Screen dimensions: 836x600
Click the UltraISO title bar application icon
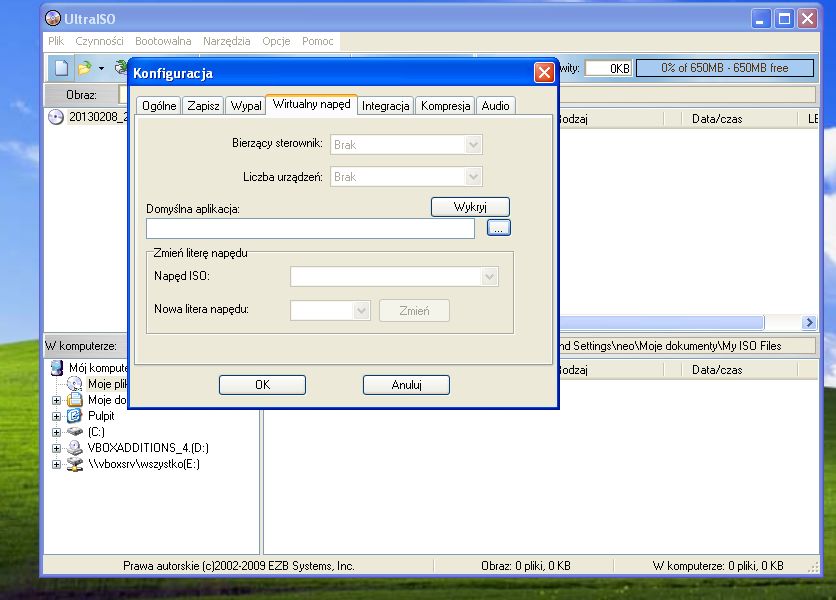click(x=53, y=18)
